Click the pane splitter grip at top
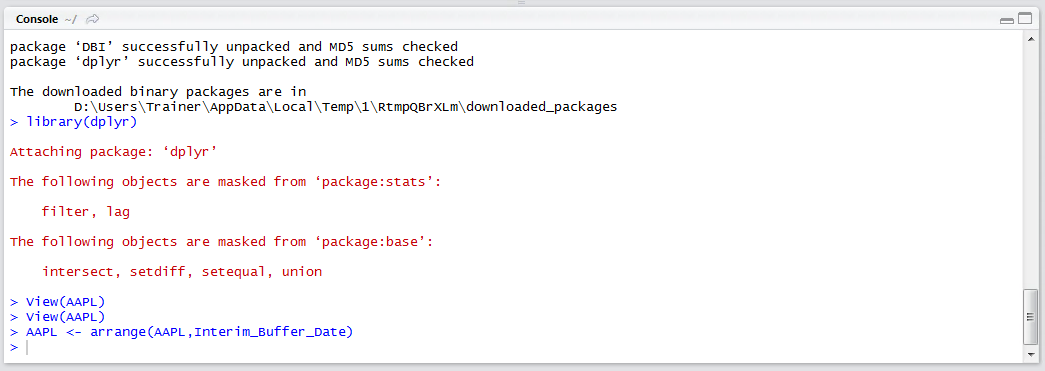1045x371 pixels. pos(522,3)
